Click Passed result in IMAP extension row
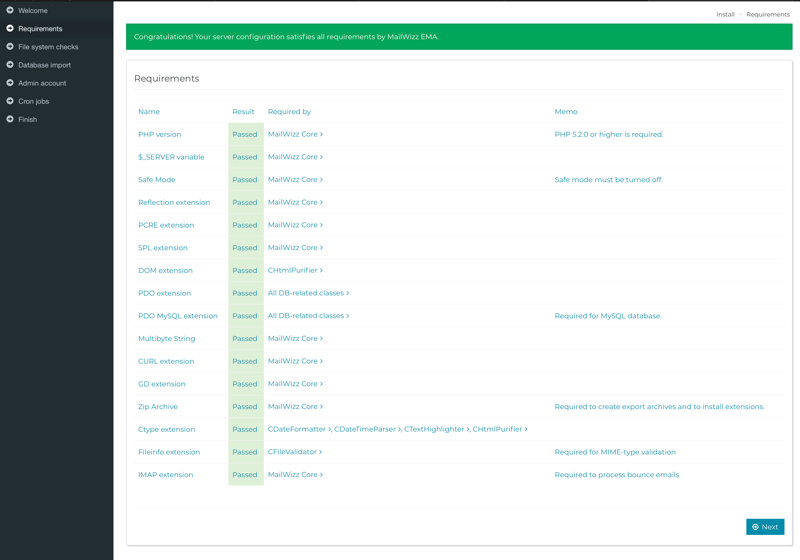Image resolution: width=800 pixels, height=560 pixels. pos(245,474)
